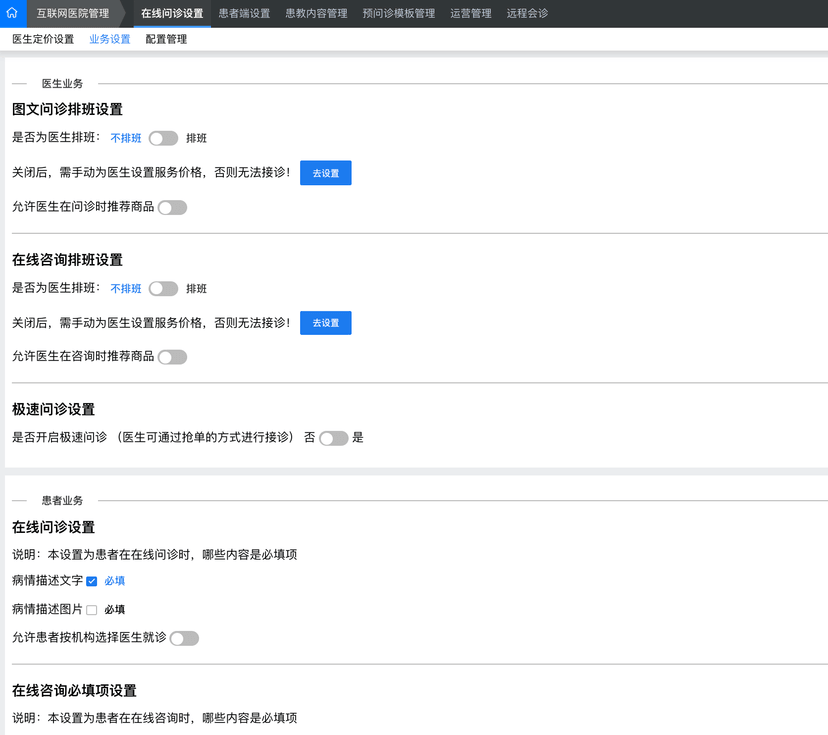
Task: Click the 医生业务 section divider label
Action: click(62, 83)
